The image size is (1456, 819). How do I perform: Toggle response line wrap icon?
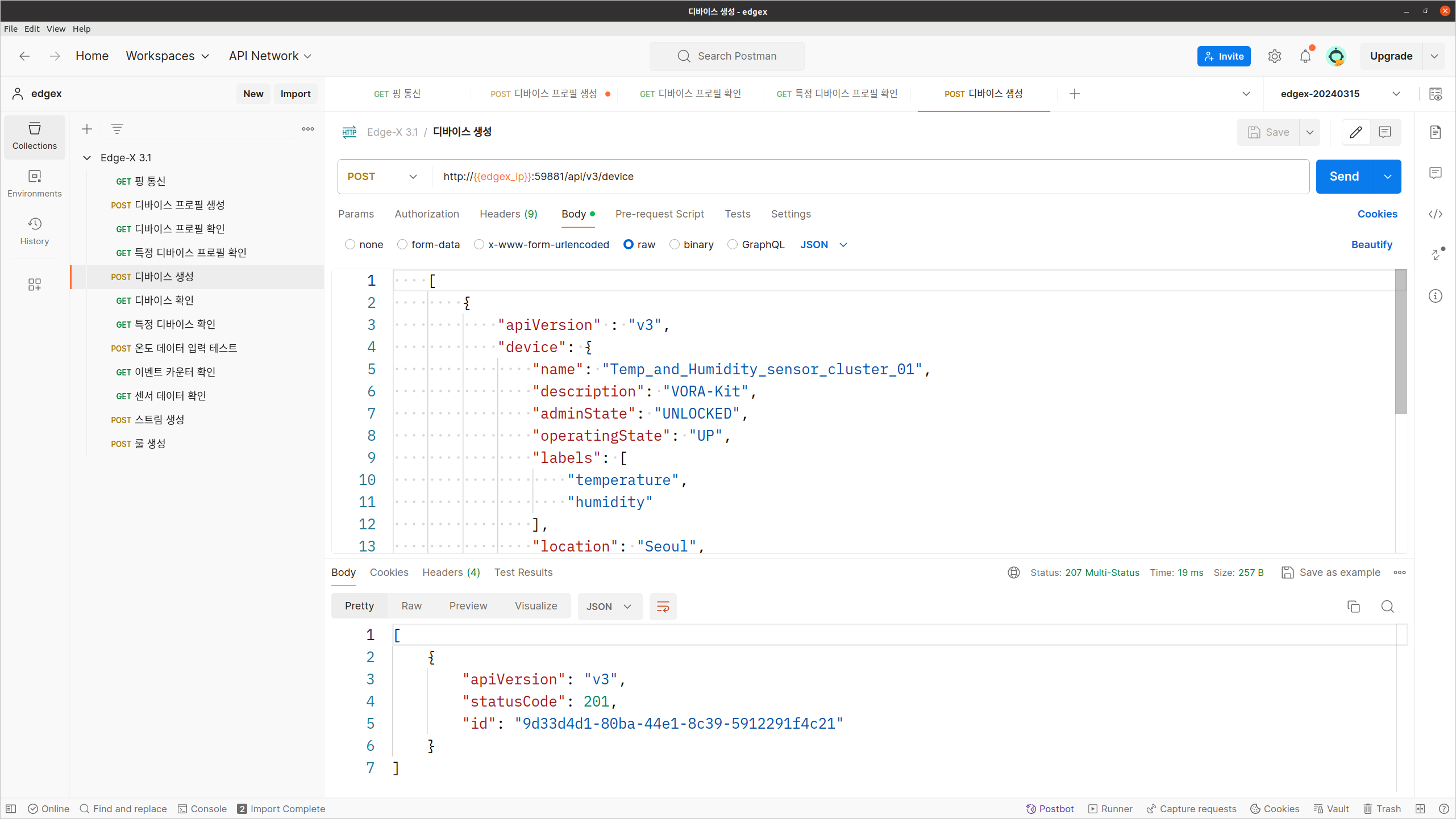663,607
